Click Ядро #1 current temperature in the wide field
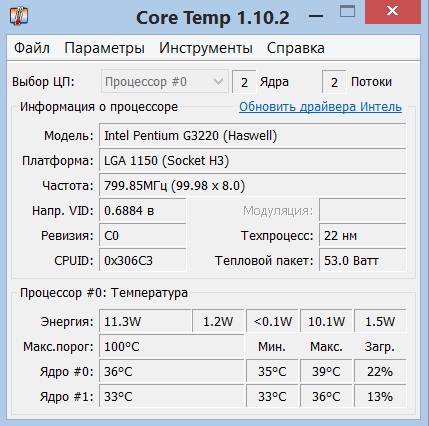Image resolution: width=429 pixels, height=426 pixels. pyautogui.click(x=172, y=396)
